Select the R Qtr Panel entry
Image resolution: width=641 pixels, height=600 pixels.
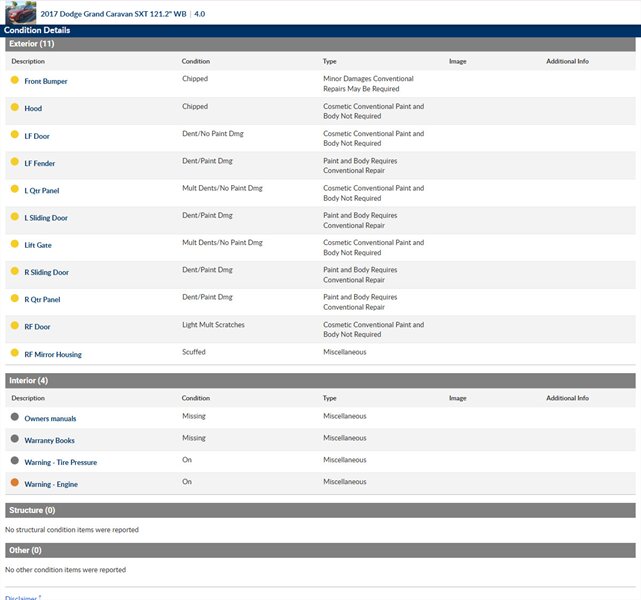42,299
